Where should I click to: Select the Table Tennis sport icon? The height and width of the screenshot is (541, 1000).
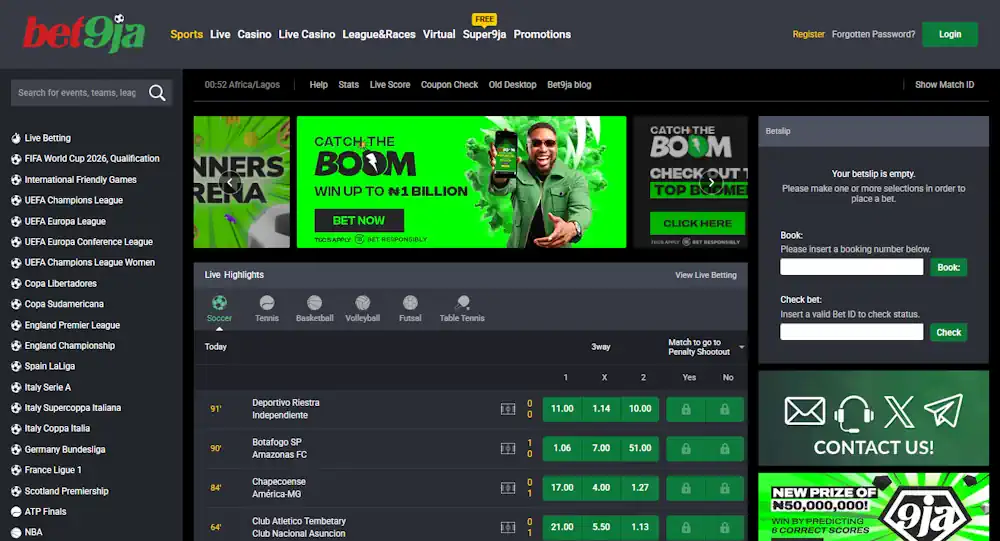(x=462, y=302)
